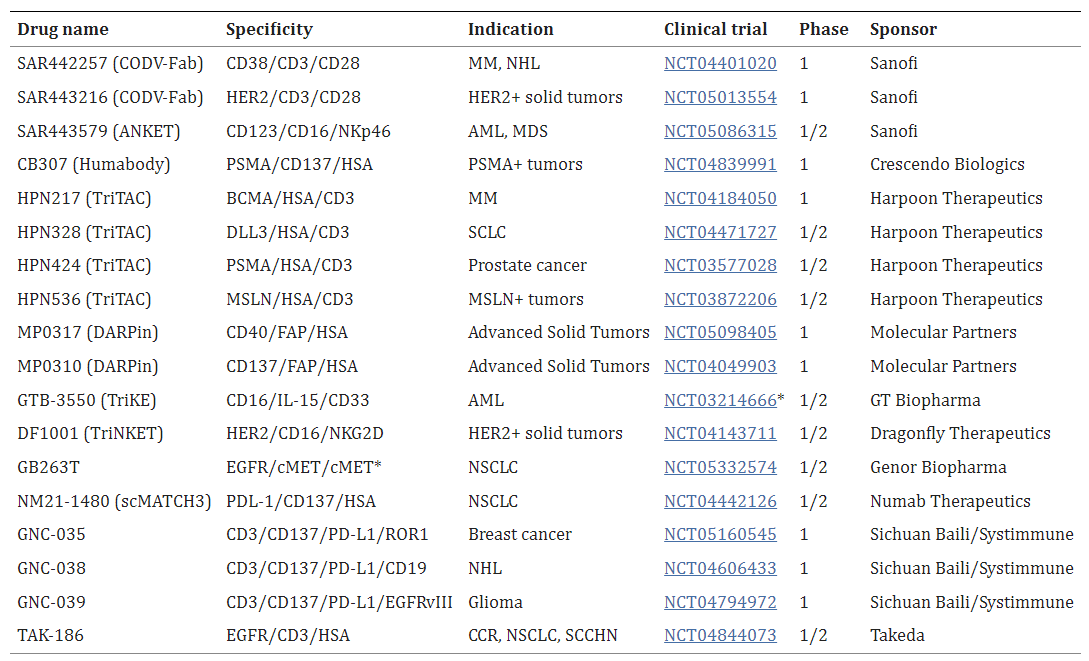Open the NCT04839991 trial link

[x=720, y=165]
